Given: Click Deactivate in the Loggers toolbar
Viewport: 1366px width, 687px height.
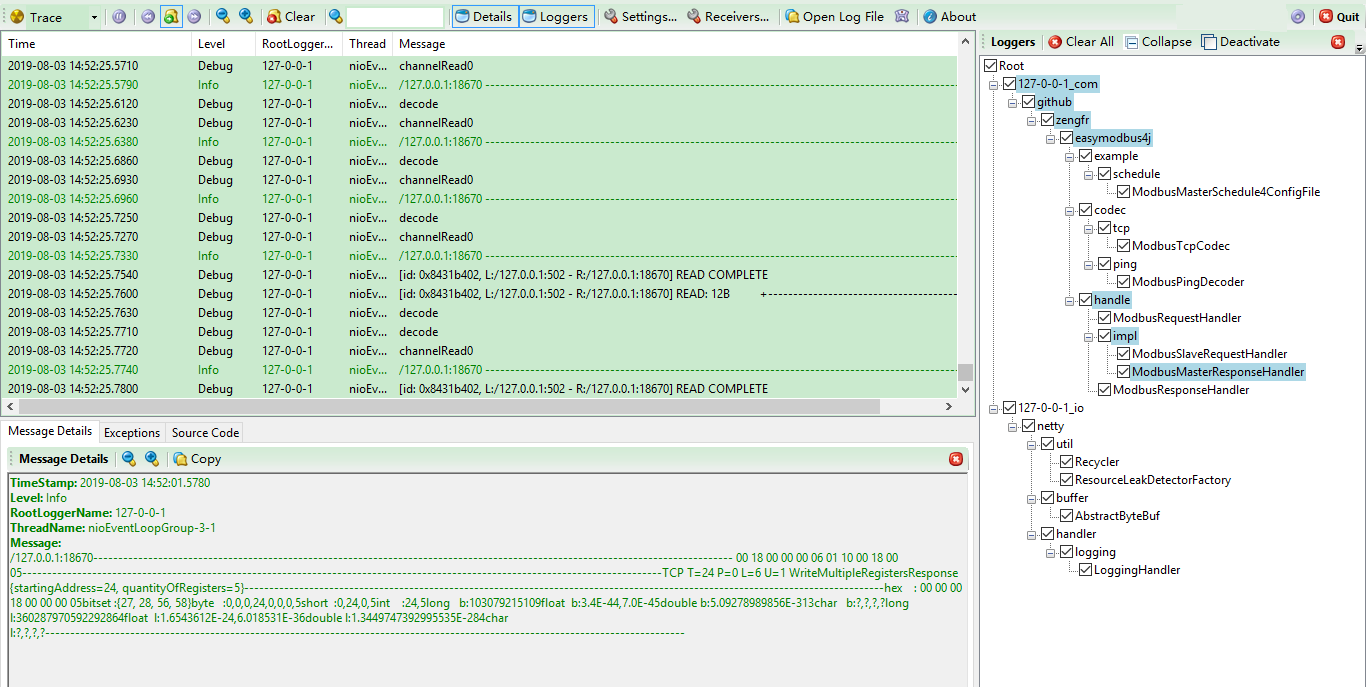Looking at the screenshot, I should (1241, 42).
